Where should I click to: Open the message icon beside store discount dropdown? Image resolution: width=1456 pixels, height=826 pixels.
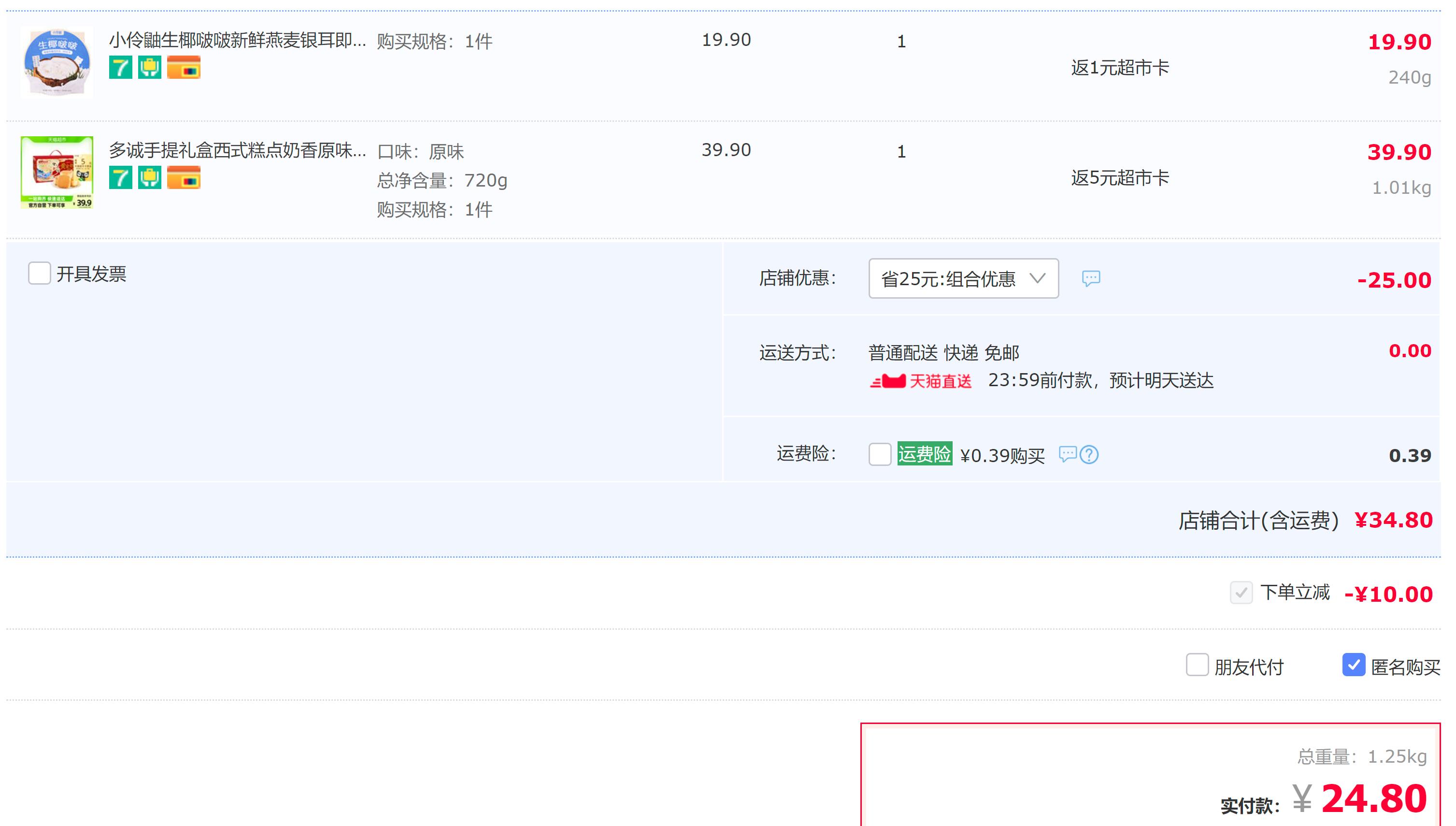point(1091,278)
